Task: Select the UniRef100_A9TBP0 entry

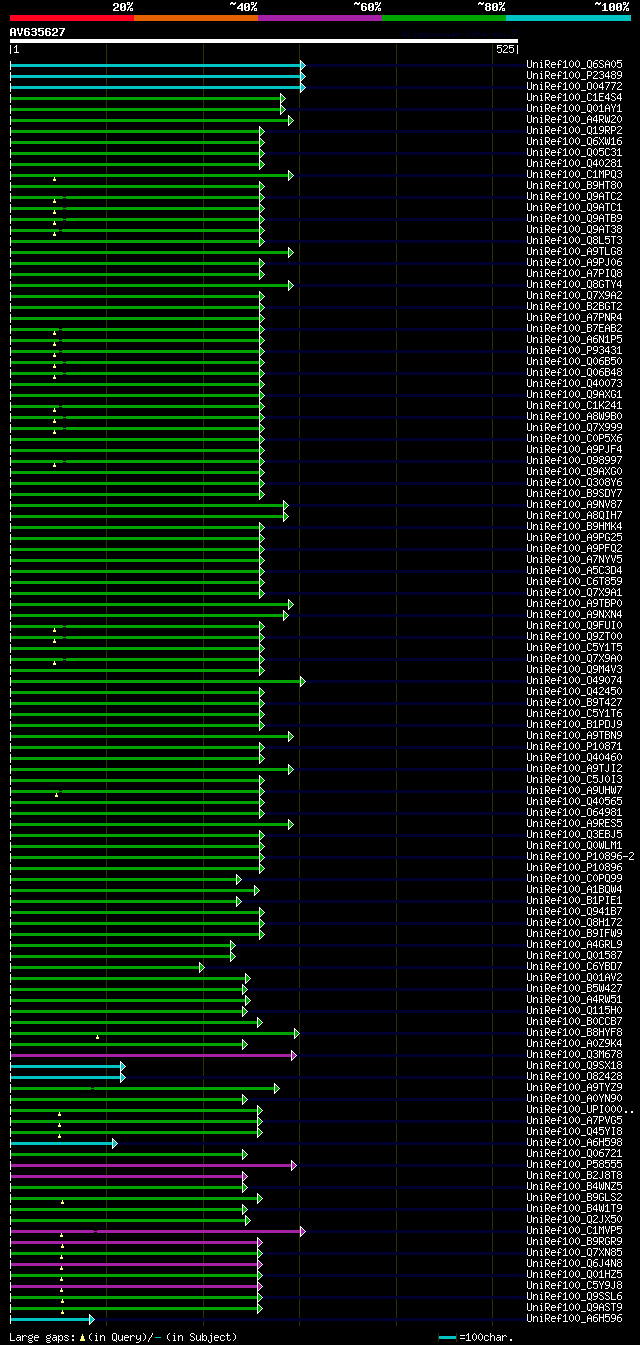Action: (x=576, y=604)
